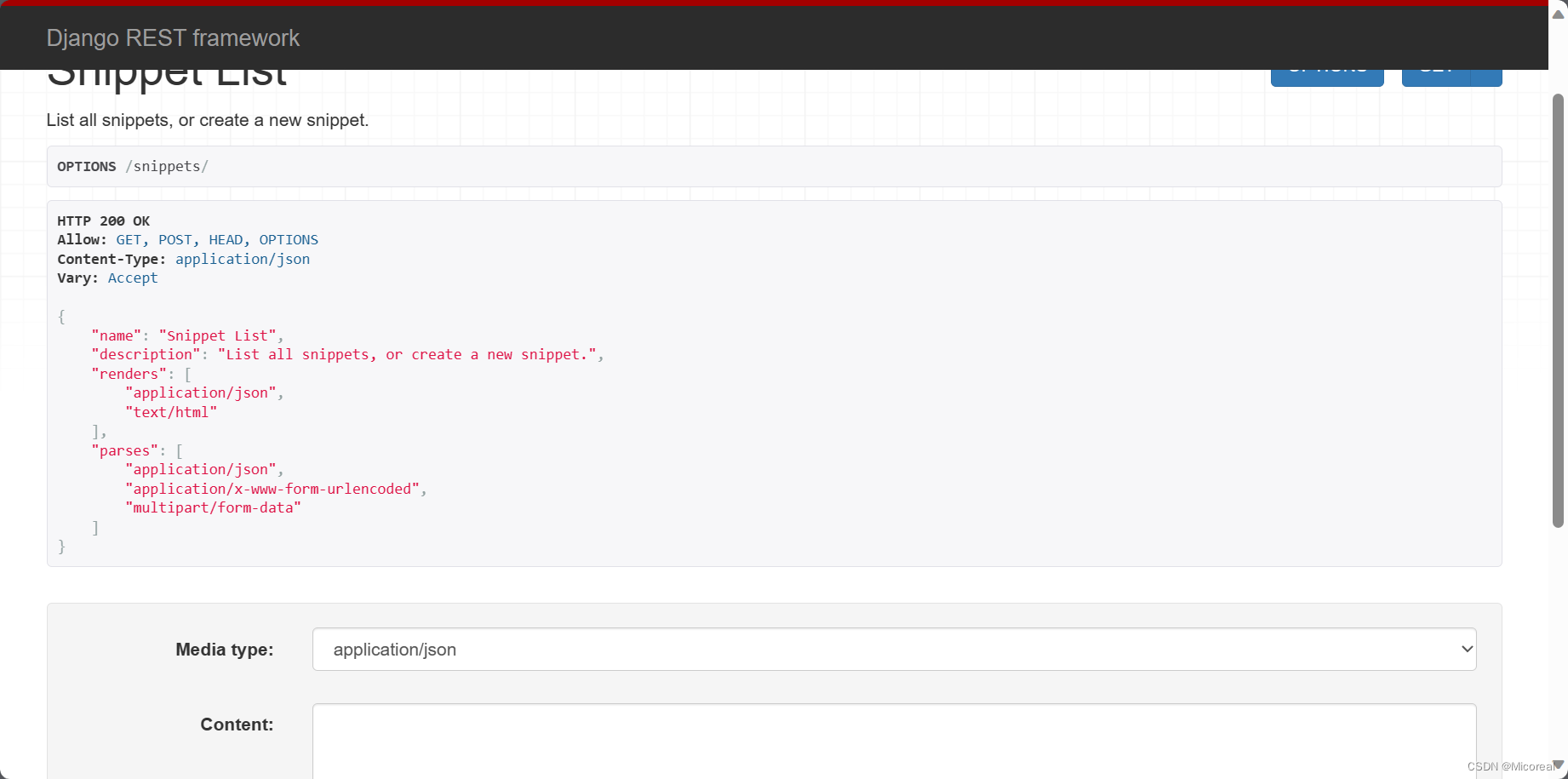Click the "Allow:" header line
1568x779 pixels.
click(x=187, y=240)
